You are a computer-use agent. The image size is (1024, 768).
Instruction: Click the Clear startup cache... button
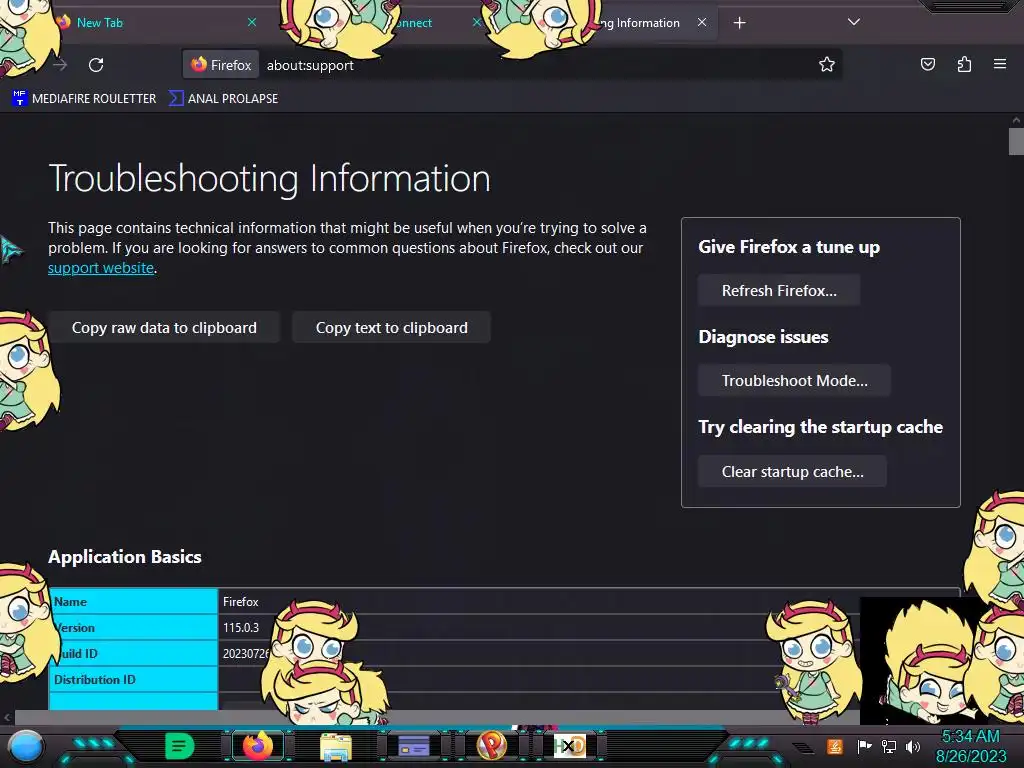[x=792, y=472]
